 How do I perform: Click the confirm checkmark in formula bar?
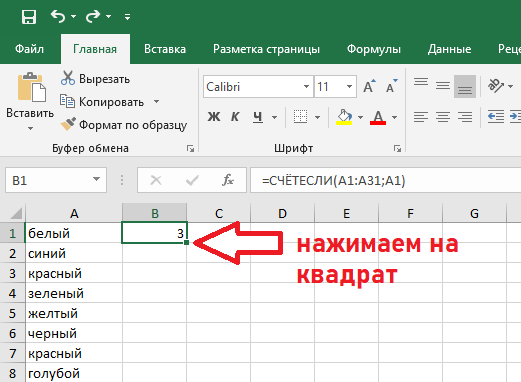(x=192, y=180)
